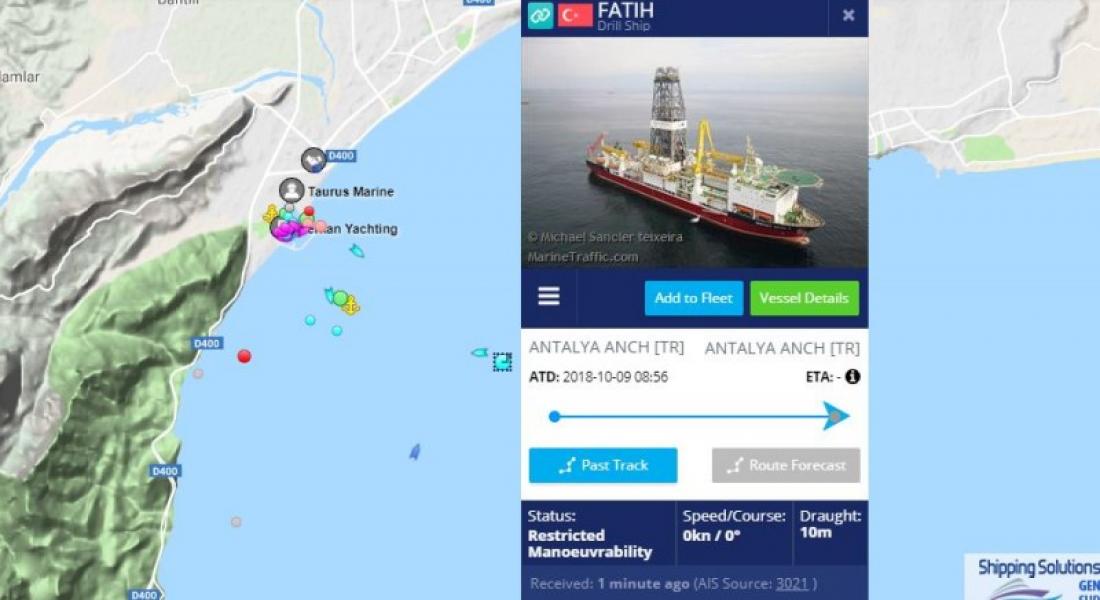Image resolution: width=1100 pixels, height=600 pixels.
Task: Select the yellow anchor icon near green dot
Action: pyautogui.click(x=351, y=305)
